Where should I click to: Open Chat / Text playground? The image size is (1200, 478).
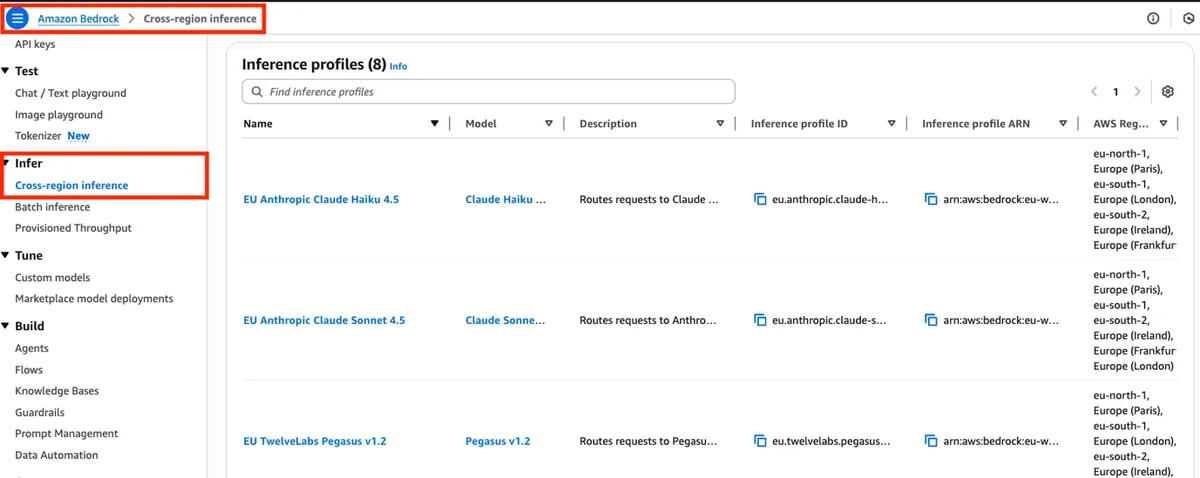click(71, 93)
